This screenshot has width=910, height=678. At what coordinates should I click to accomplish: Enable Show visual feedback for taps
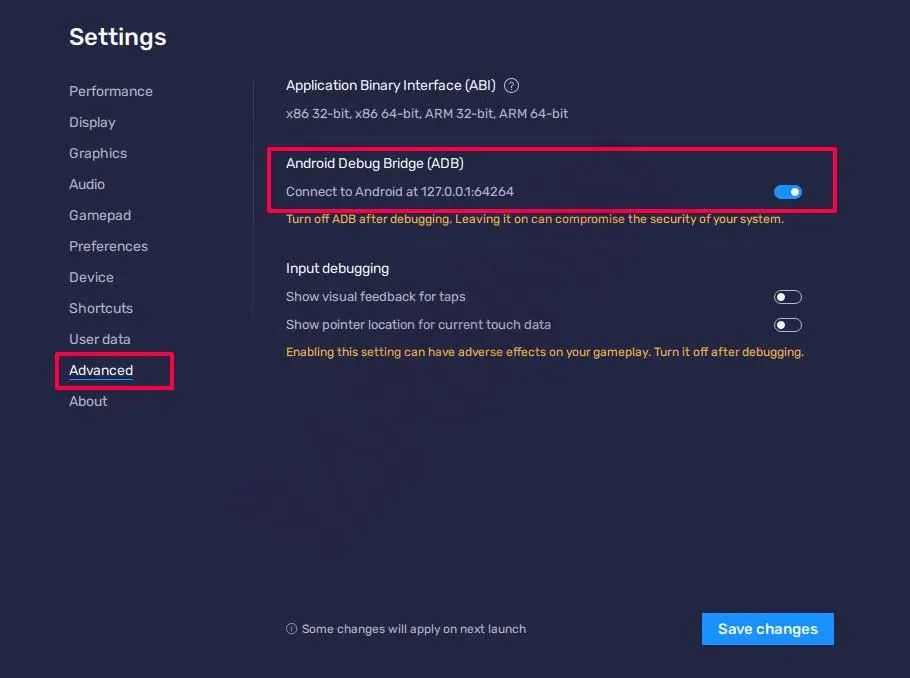tap(788, 297)
